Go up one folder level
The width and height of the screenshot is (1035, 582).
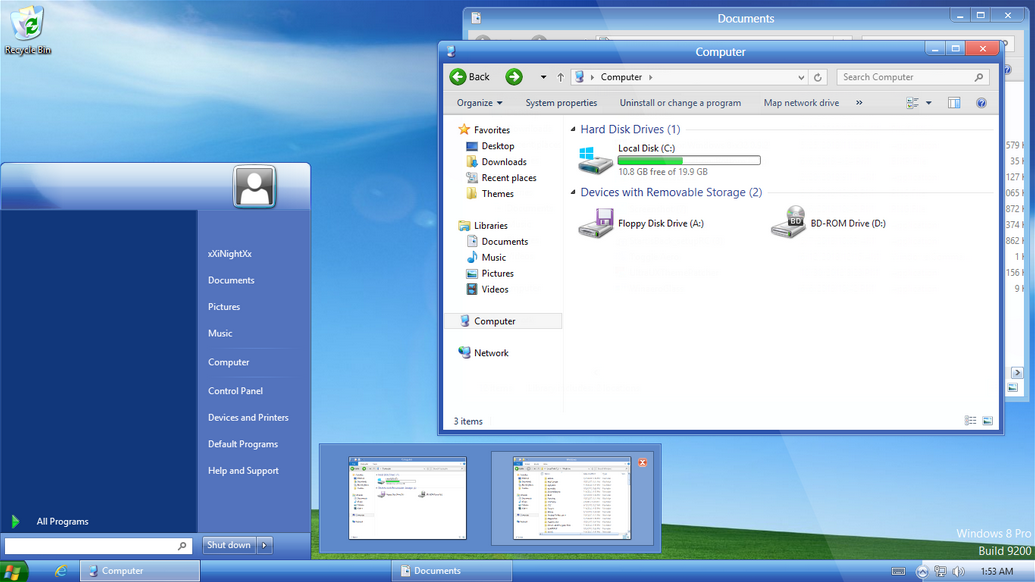click(560, 77)
